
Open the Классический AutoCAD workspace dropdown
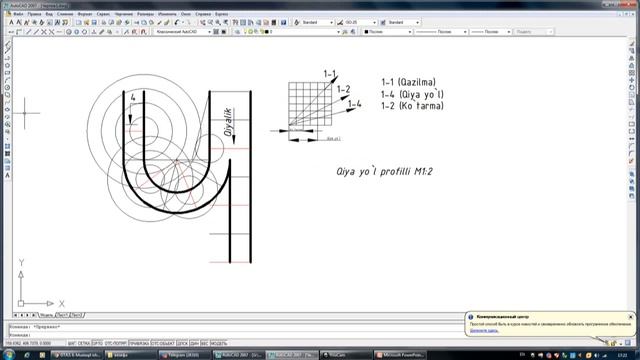coord(209,31)
